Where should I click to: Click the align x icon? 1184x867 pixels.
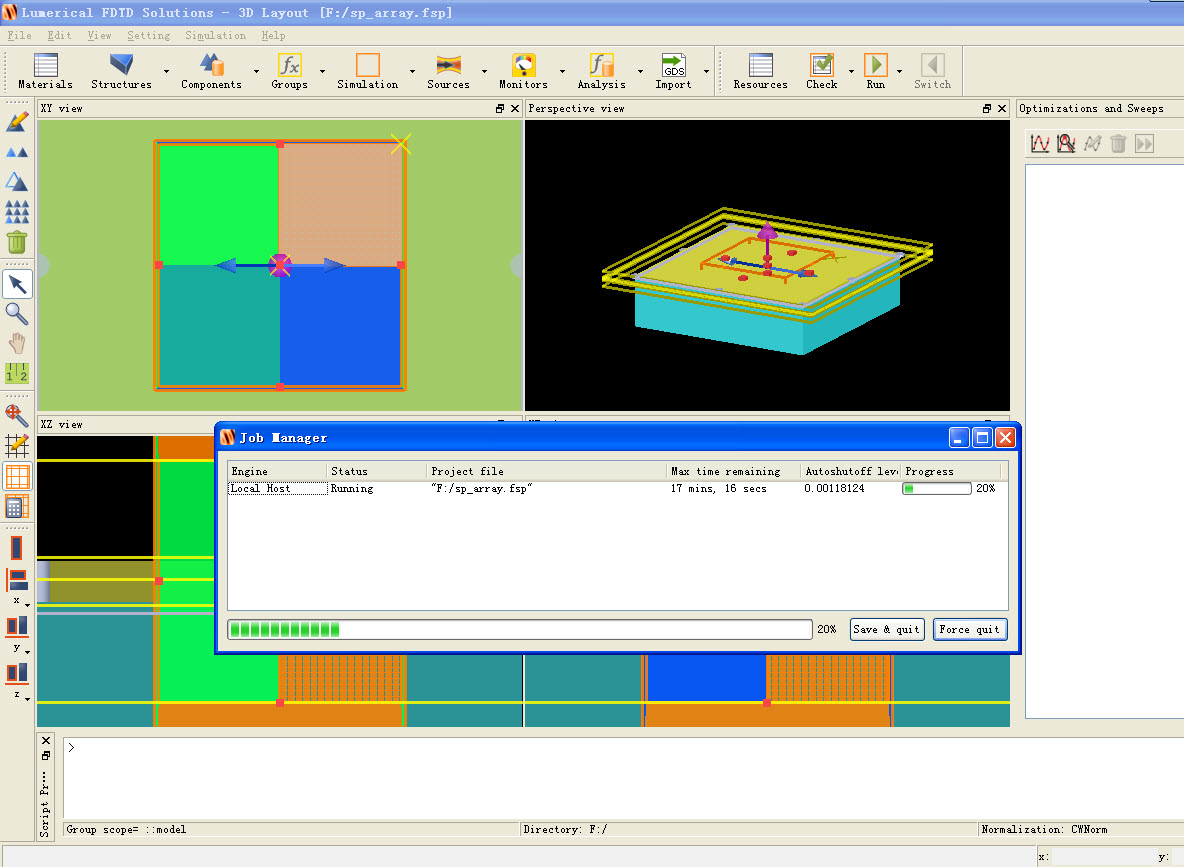click(17, 581)
